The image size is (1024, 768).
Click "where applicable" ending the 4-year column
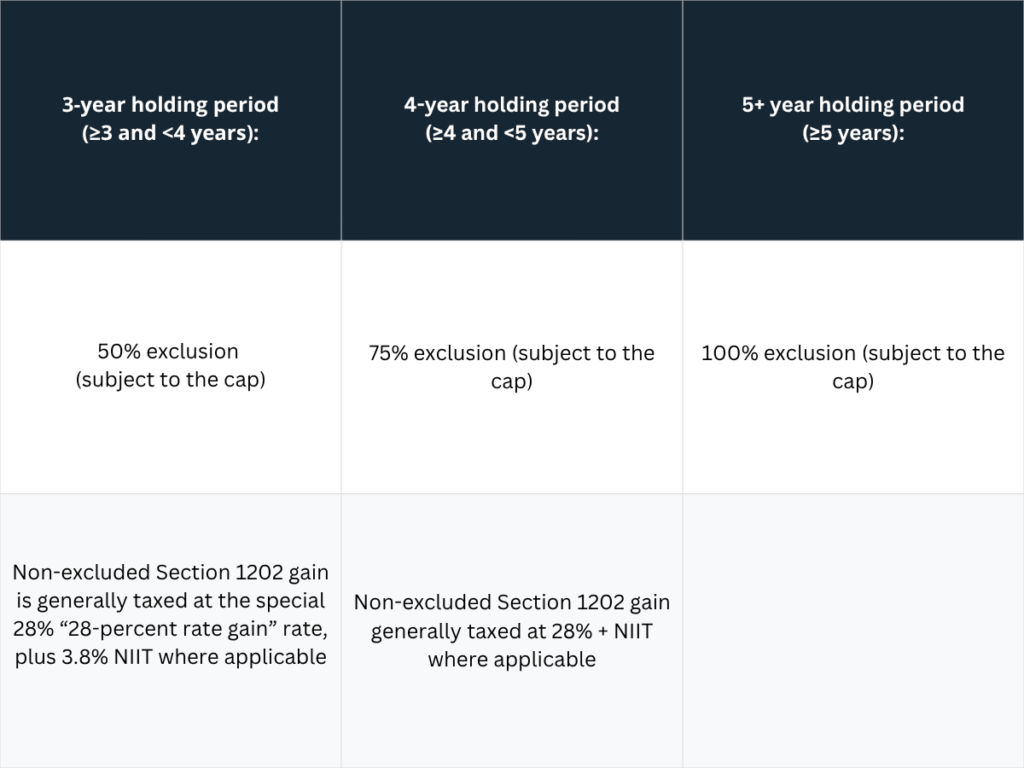(x=511, y=659)
